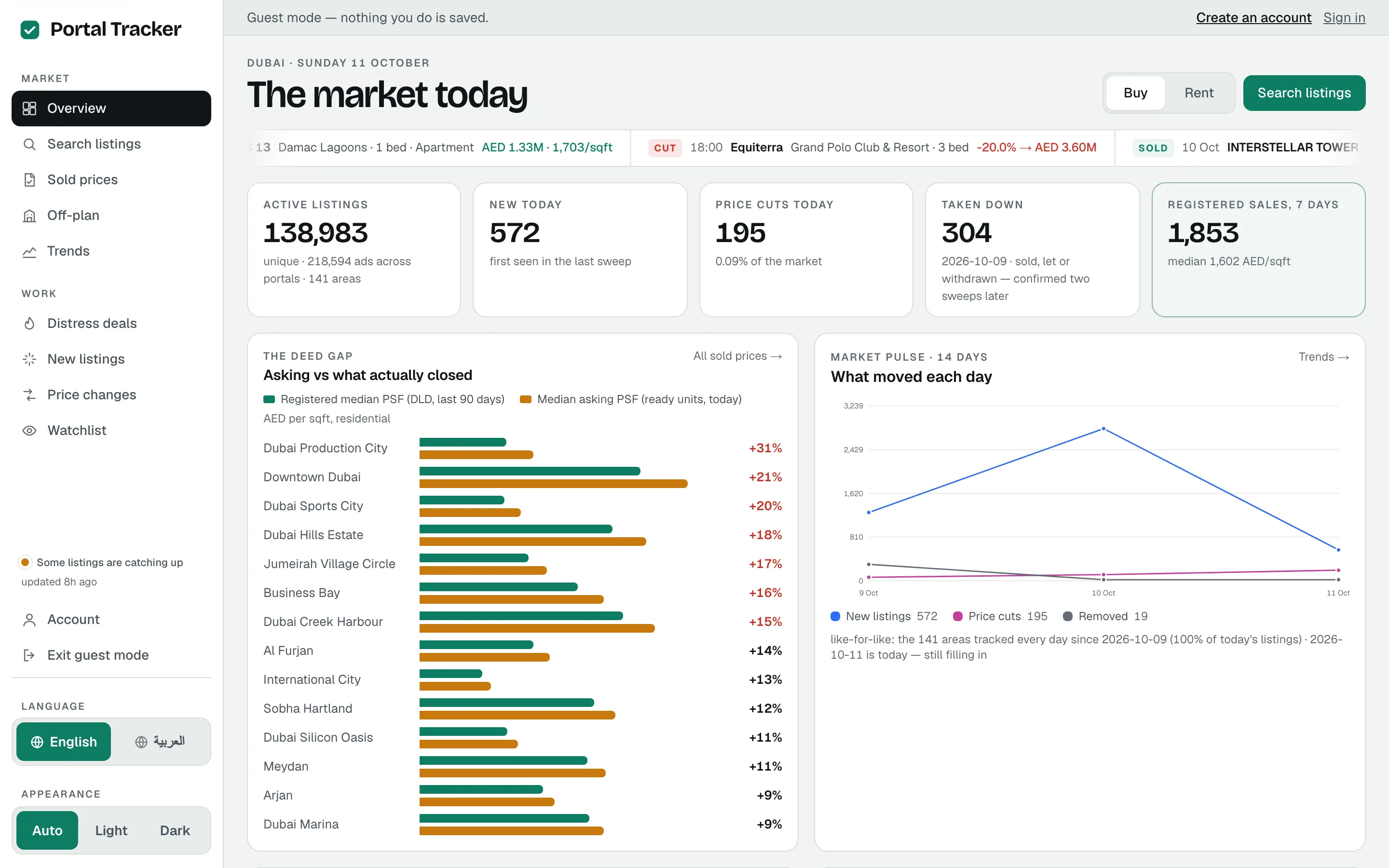Click the Overview grid icon in sidebar
Viewport: 1389px width, 868px height.
tap(29, 108)
